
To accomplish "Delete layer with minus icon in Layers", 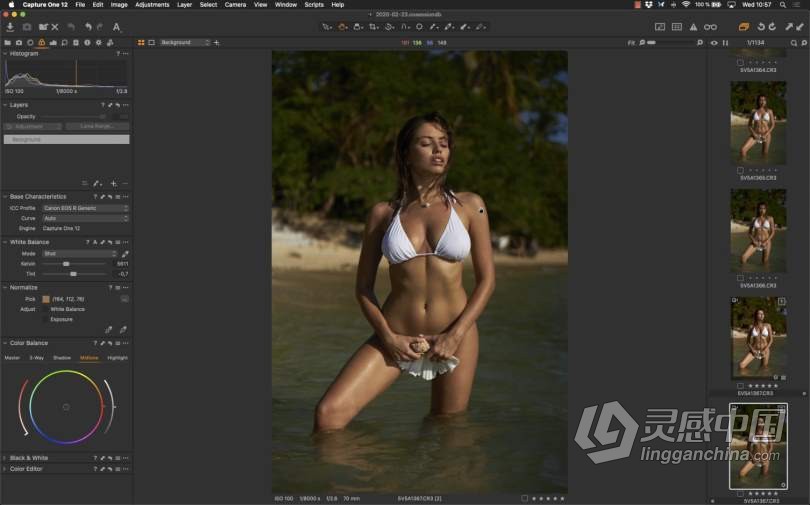I will (125, 184).
